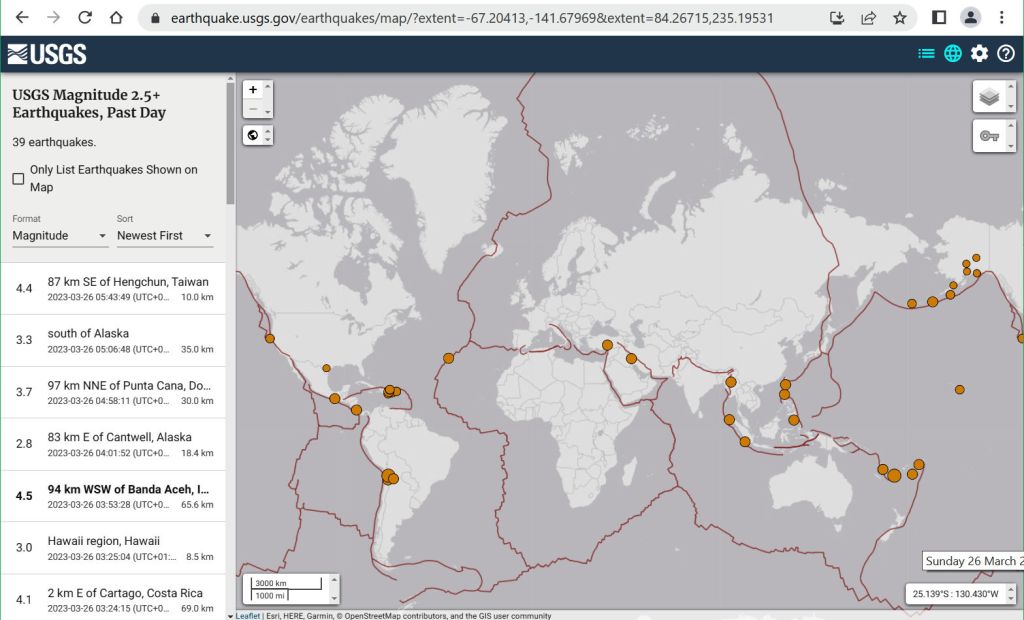Click the earthquake list scrollbar
The image size is (1024, 620).
[x=231, y=140]
